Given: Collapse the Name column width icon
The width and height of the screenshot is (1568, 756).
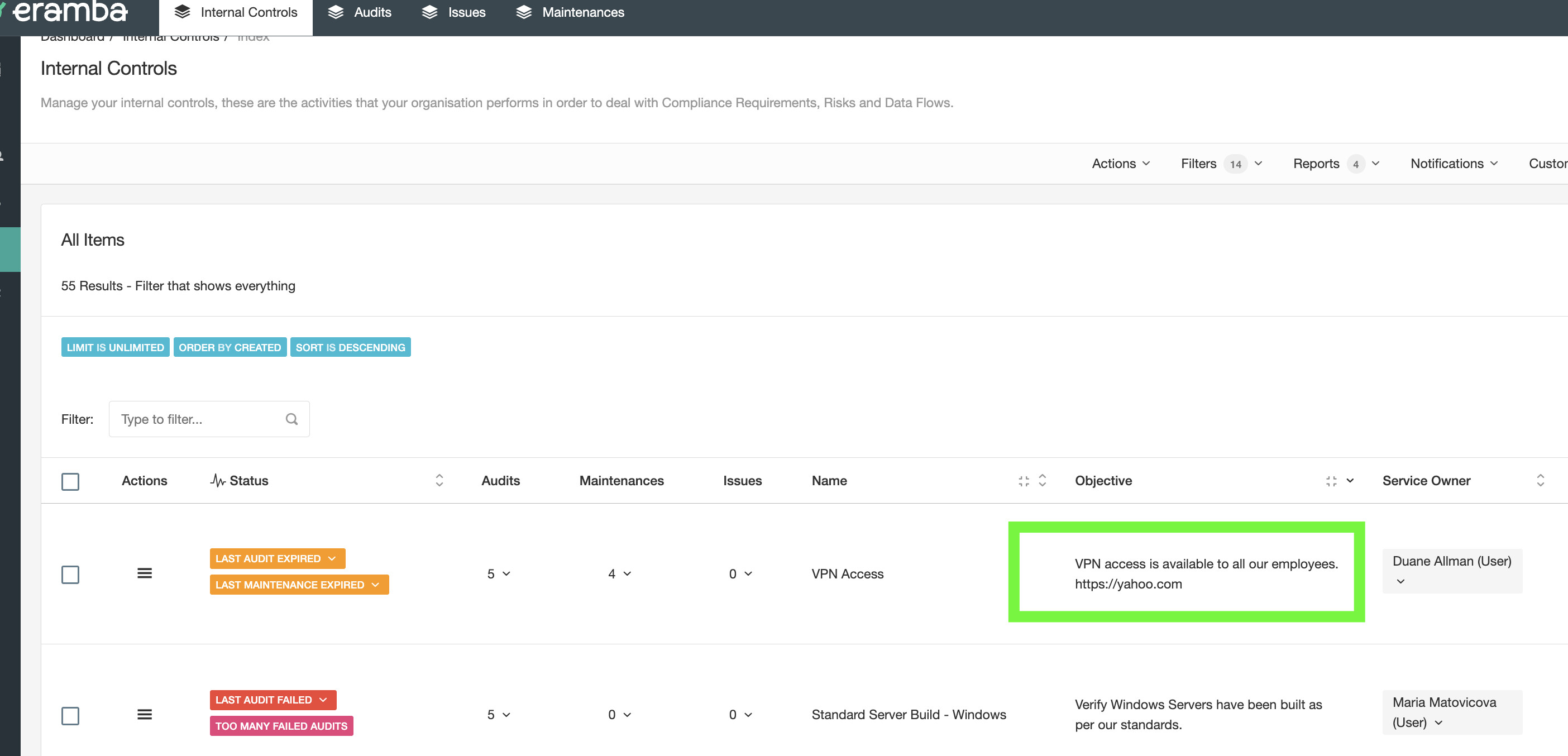Looking at the screenshot, I should (x=1023, y=481).
